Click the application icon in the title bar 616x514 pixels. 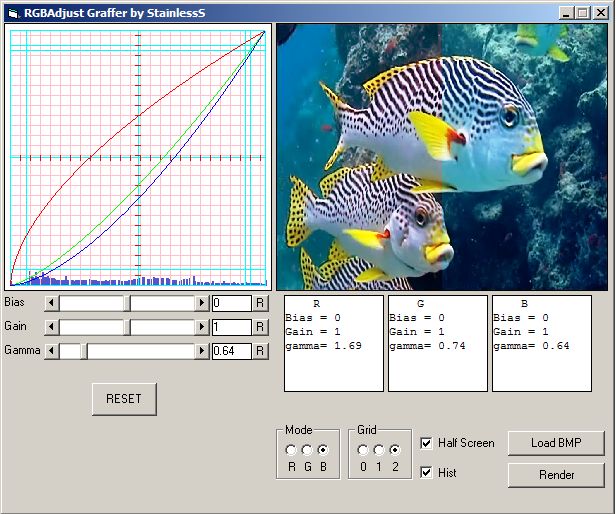(13, 13)
